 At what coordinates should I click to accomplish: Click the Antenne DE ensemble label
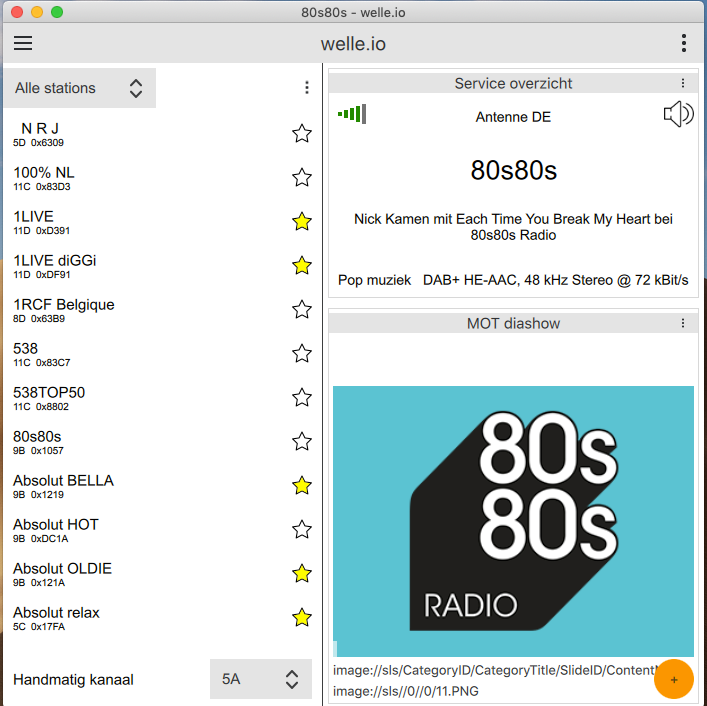513,117
